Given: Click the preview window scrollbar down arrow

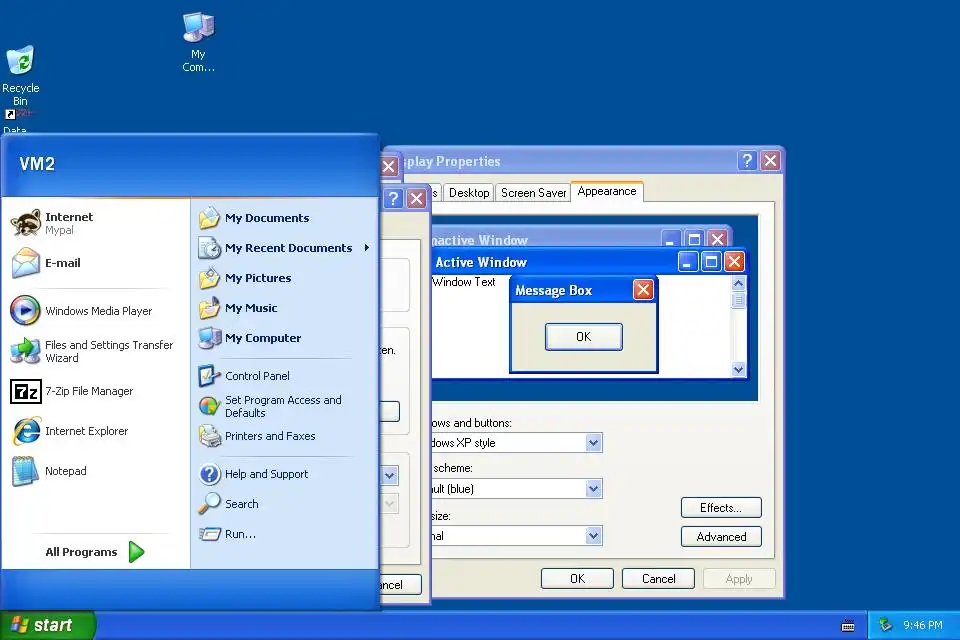Looking at the screenshot, I should coord(738,369).
